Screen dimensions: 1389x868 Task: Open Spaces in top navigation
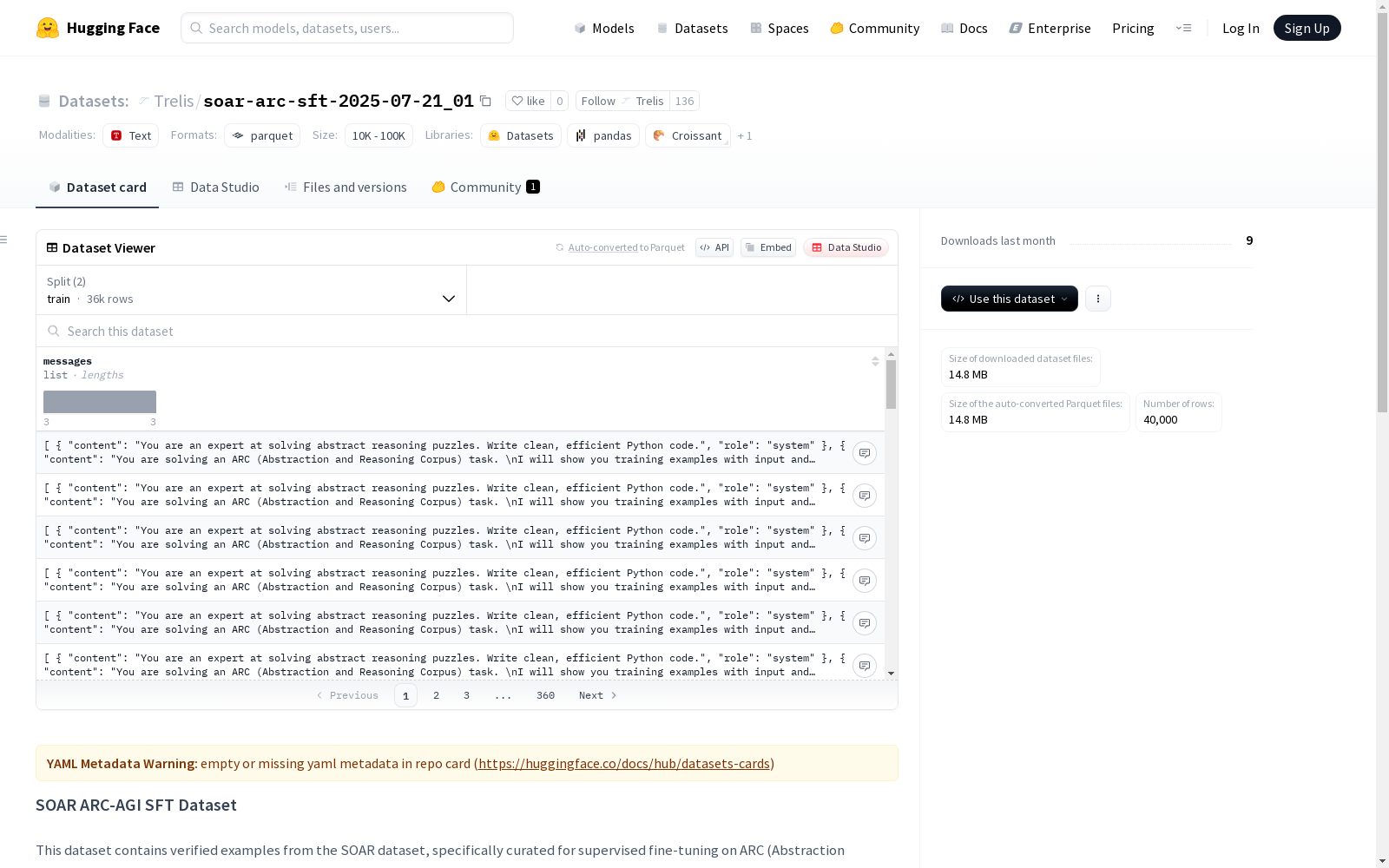click(x=780, y=28)
